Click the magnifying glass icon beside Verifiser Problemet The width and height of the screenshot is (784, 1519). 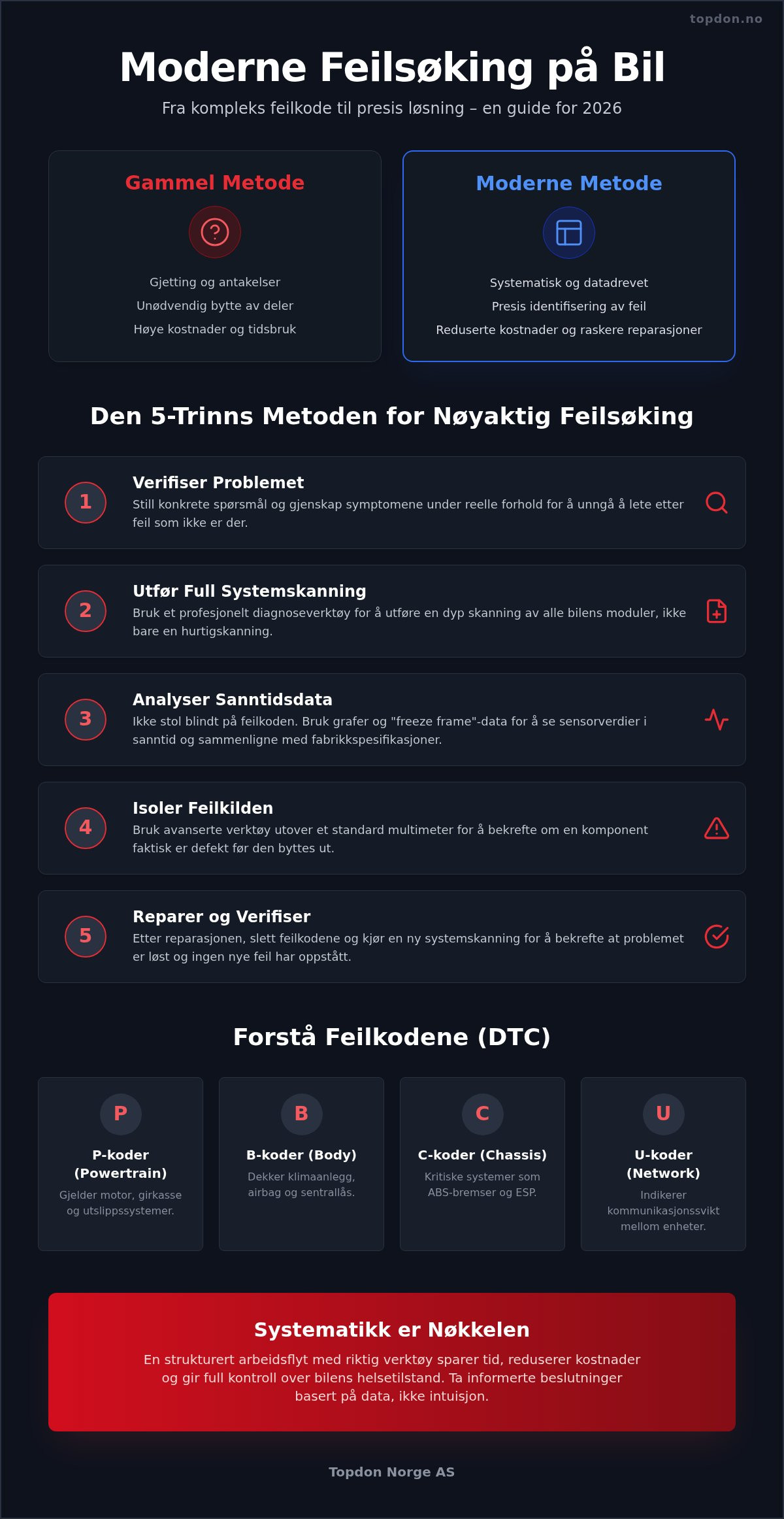click(717, 503)
